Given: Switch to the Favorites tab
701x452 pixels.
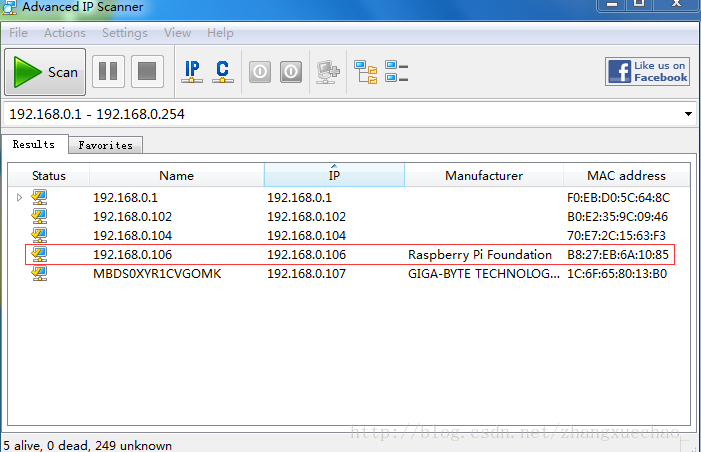Looking at the screenshot, I should coord(106,145).
